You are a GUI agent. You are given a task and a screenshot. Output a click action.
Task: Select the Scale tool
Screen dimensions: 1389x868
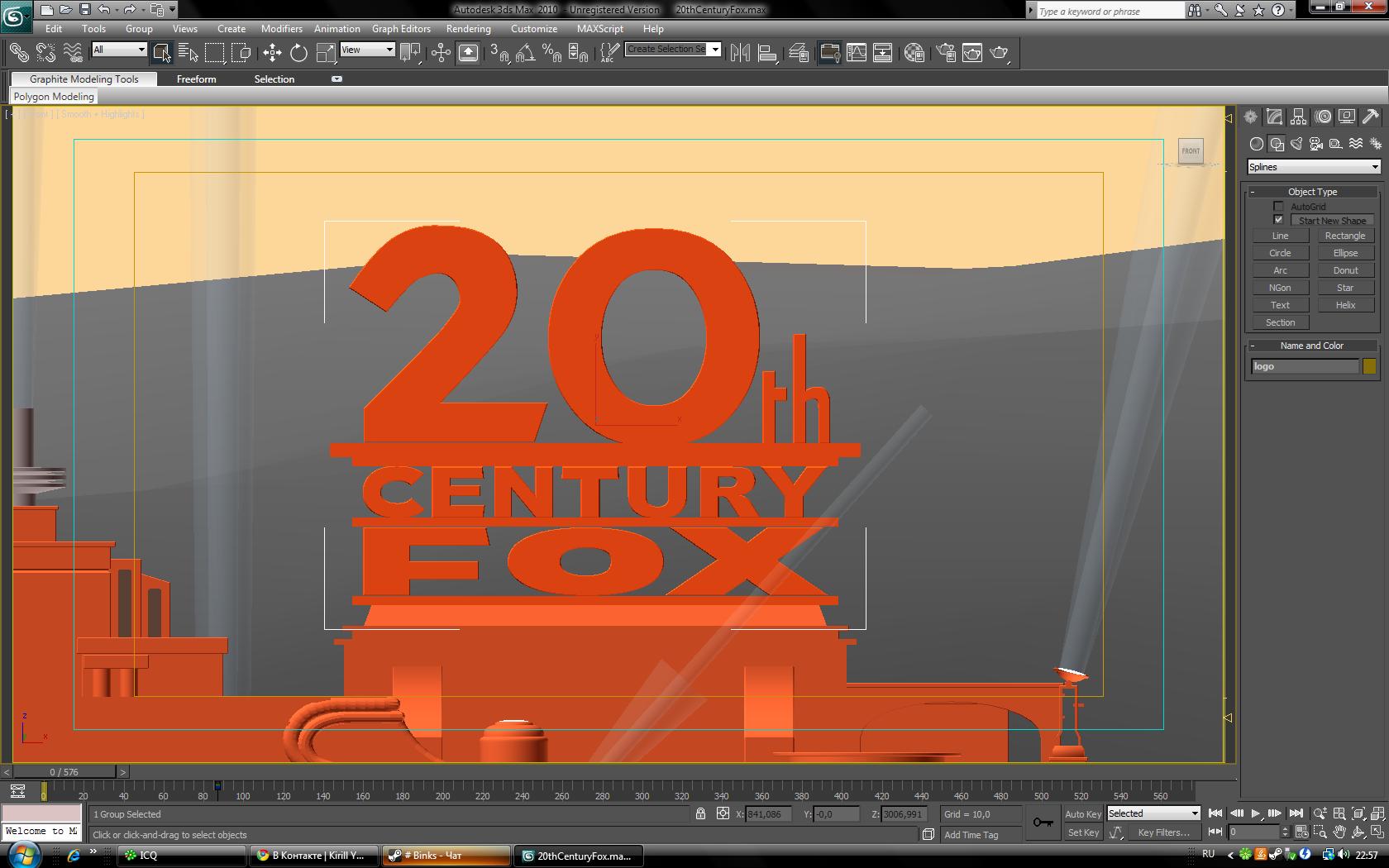click(326, 53)
